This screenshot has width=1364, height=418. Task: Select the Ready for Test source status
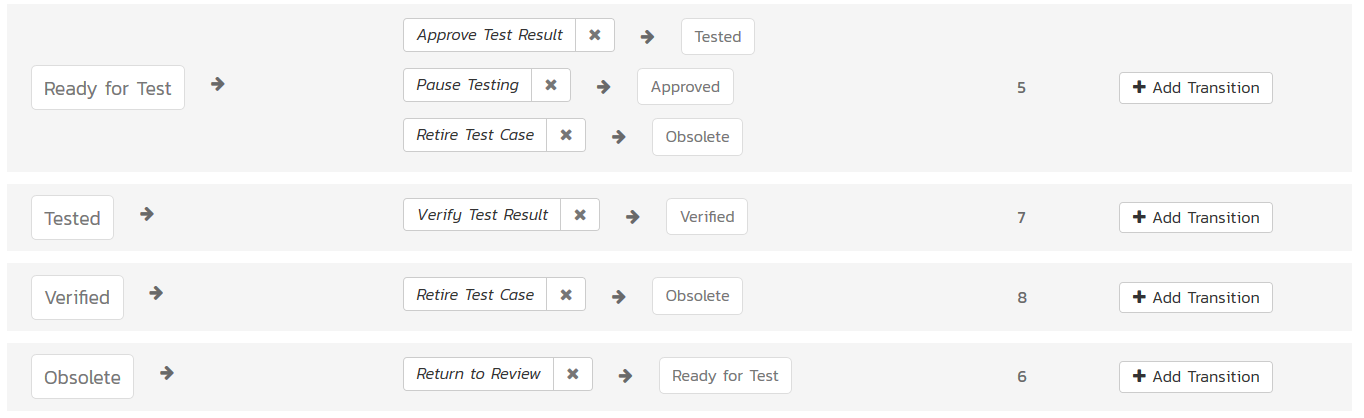[x=108, y=88]
